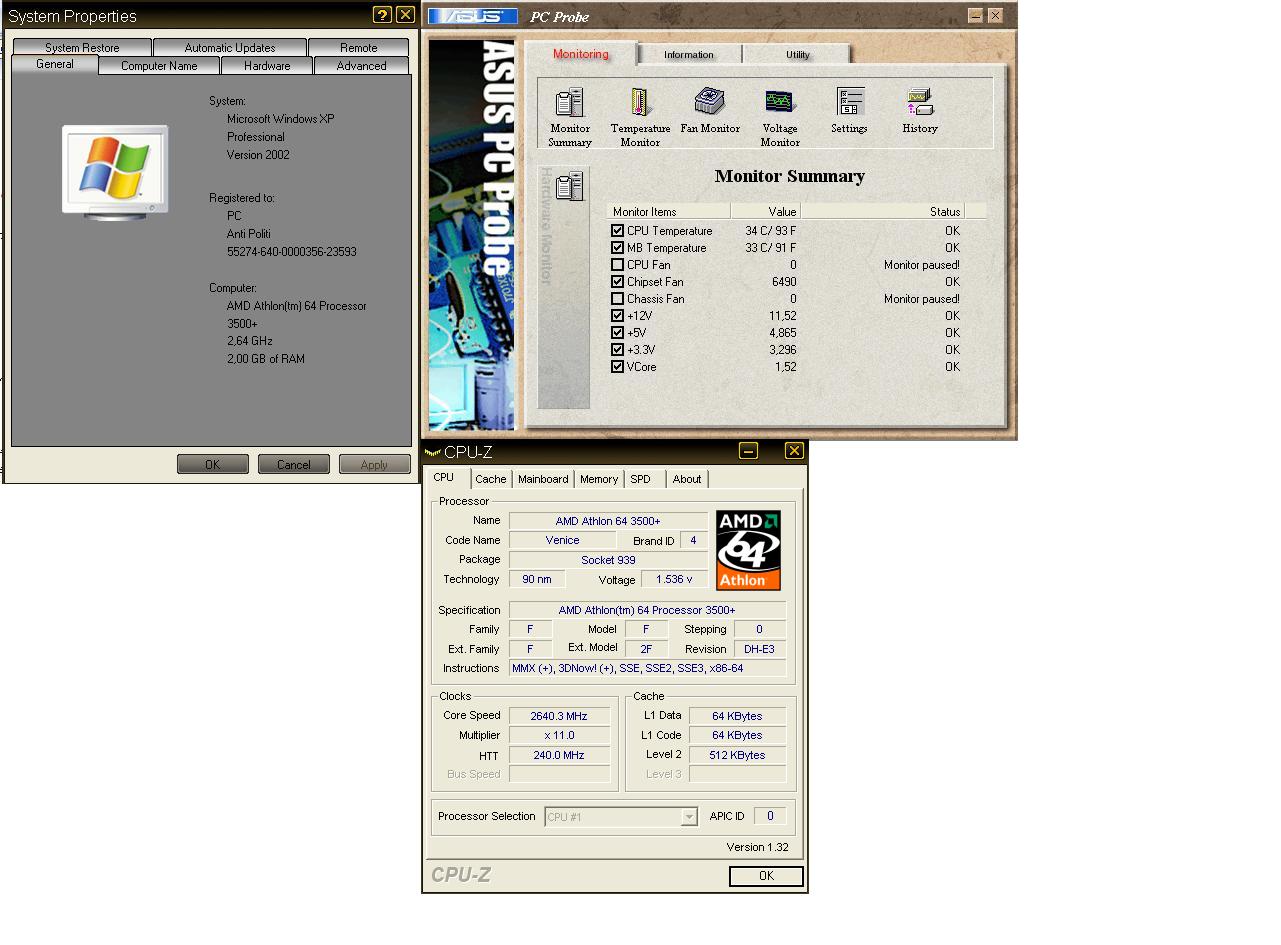Viewport: 1281px width, 945px height.
Task: Switch to the Information tab in PC Probe
Action: pos(689,55)
